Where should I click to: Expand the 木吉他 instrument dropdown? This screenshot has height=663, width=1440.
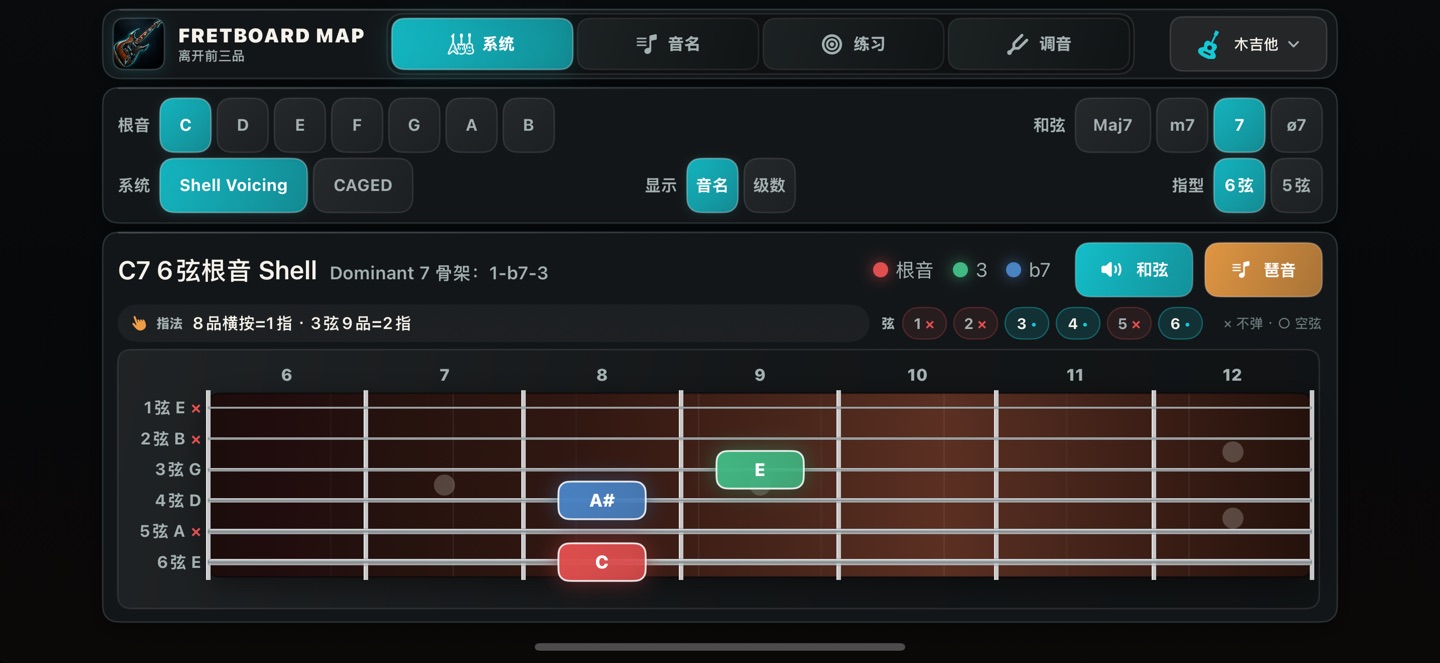1248,44
